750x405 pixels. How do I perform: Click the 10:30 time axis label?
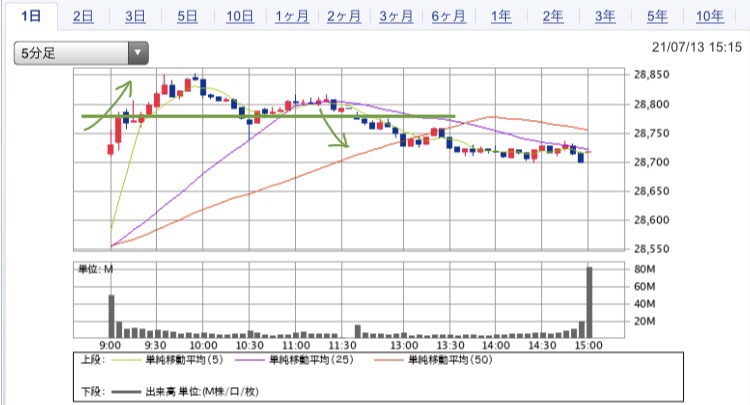tap(249, 345)
